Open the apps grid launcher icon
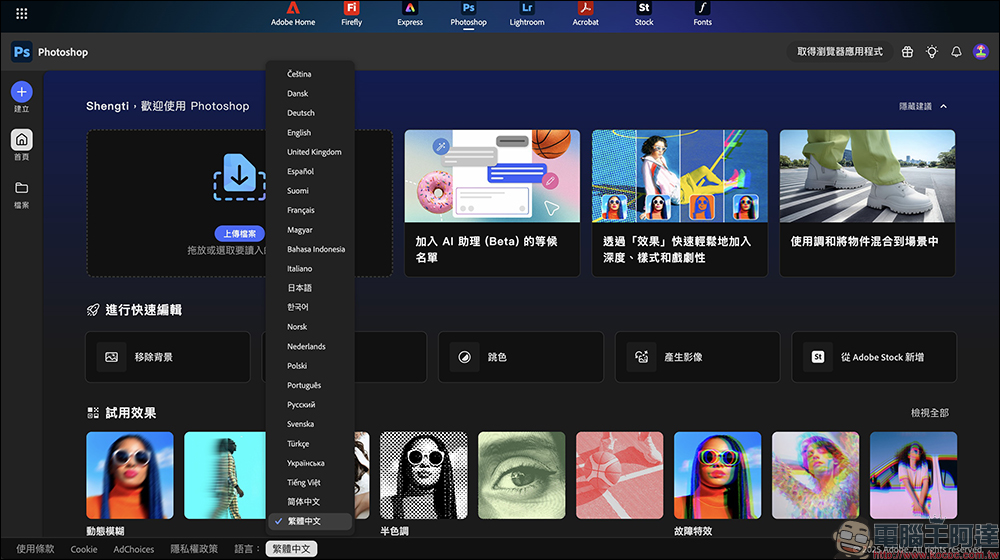This screenshot has width=1000, height=560. coord(22,13)
